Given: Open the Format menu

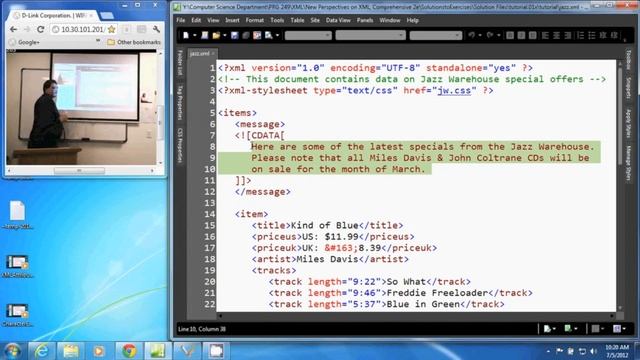Looking at the screenshot, I should [255, 20].
